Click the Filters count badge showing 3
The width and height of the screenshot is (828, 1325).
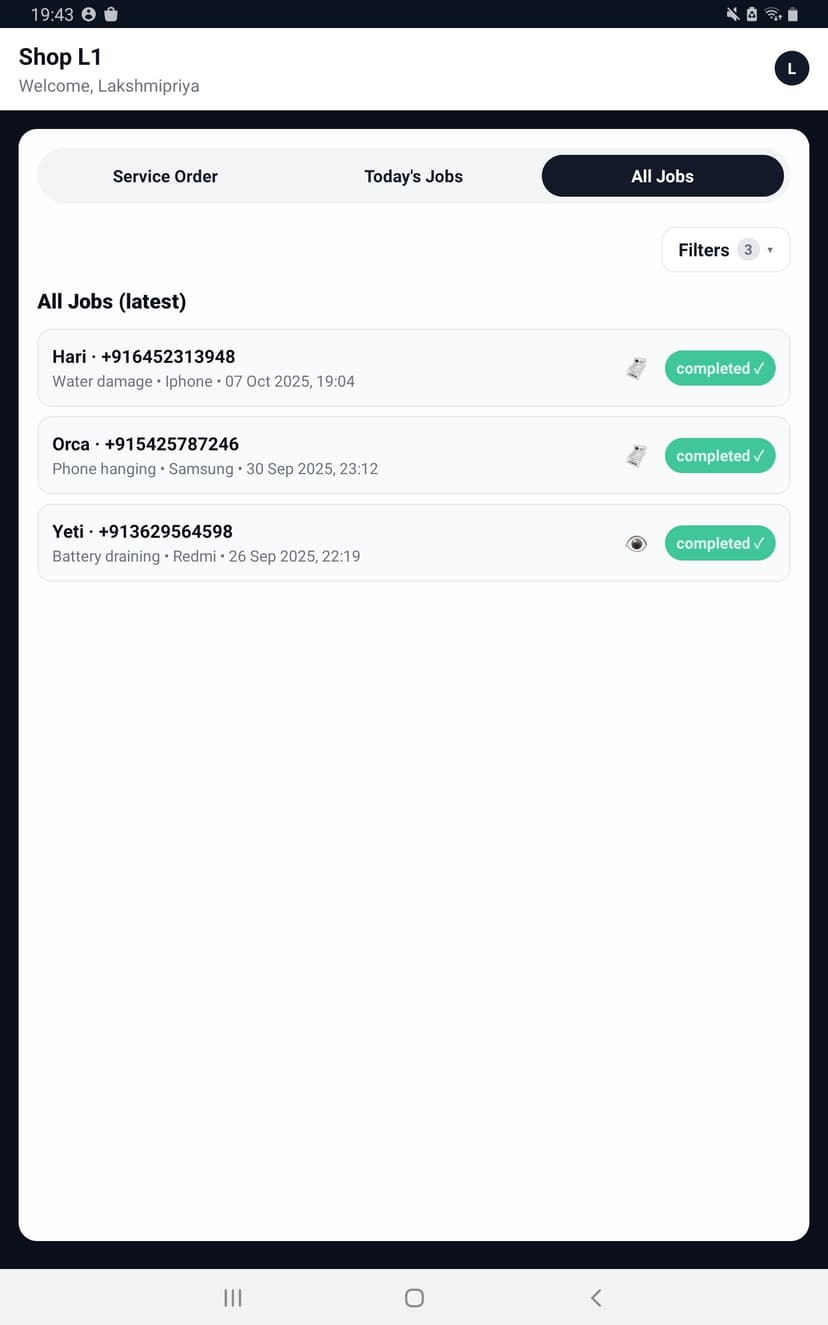[746, 249]
